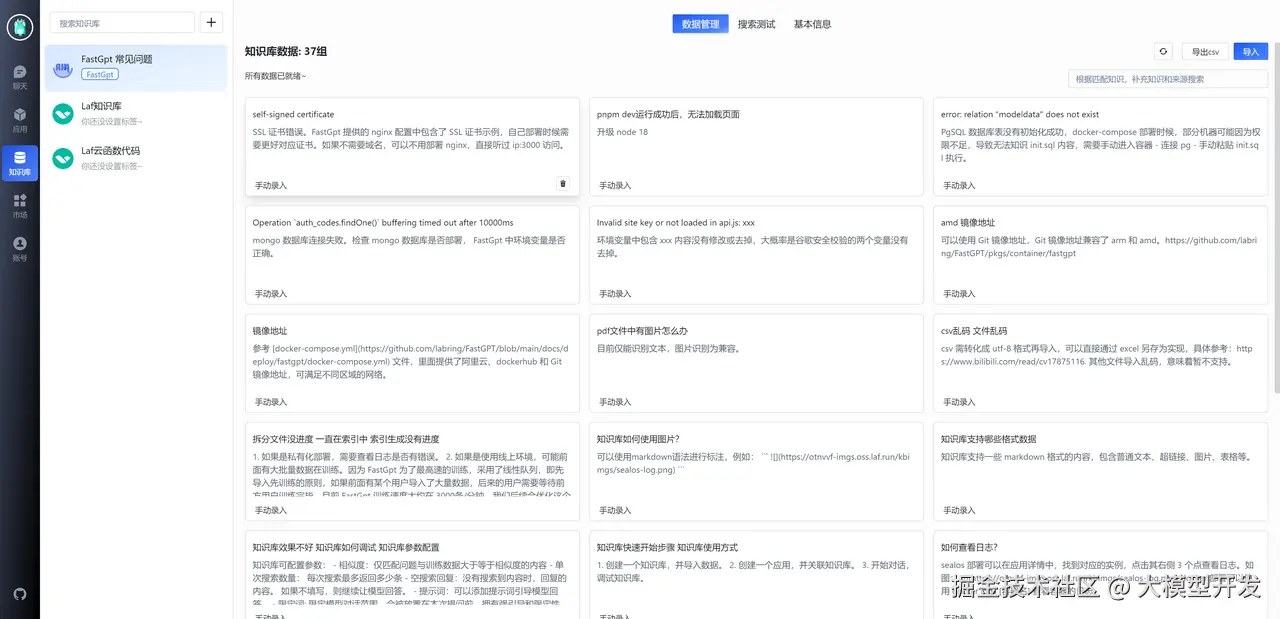Click the FastGpt tag label

[100, 75]
